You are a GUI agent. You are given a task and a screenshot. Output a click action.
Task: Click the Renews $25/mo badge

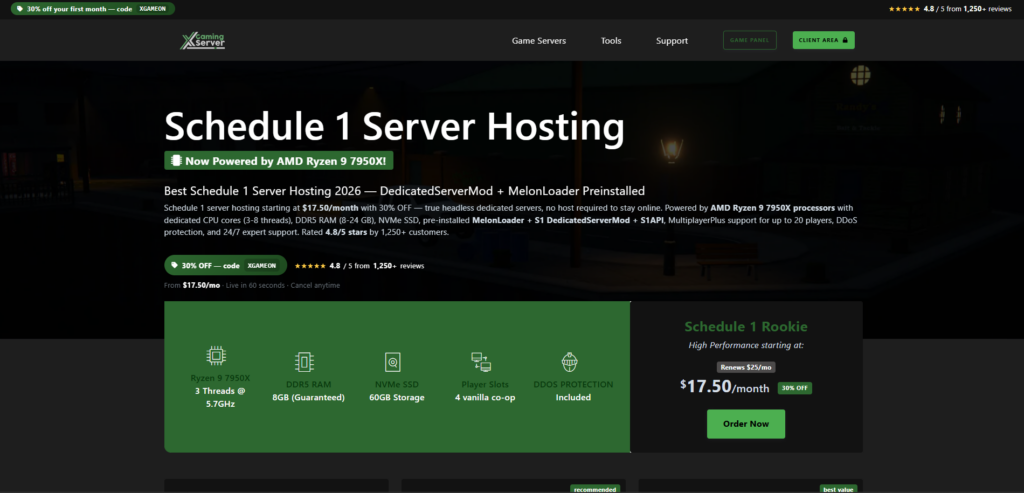point(746,368)
